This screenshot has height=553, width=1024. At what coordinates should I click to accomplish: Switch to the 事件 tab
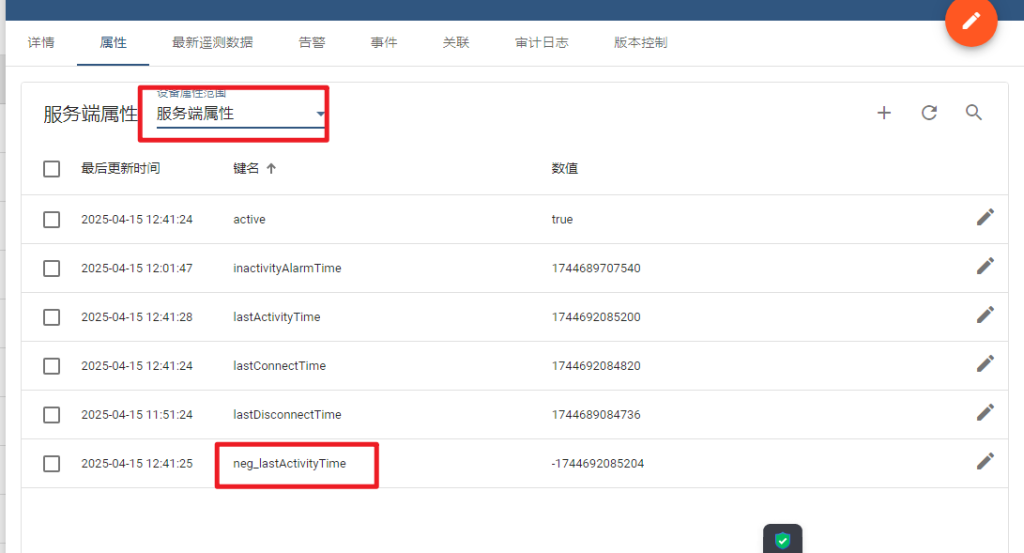383,42
